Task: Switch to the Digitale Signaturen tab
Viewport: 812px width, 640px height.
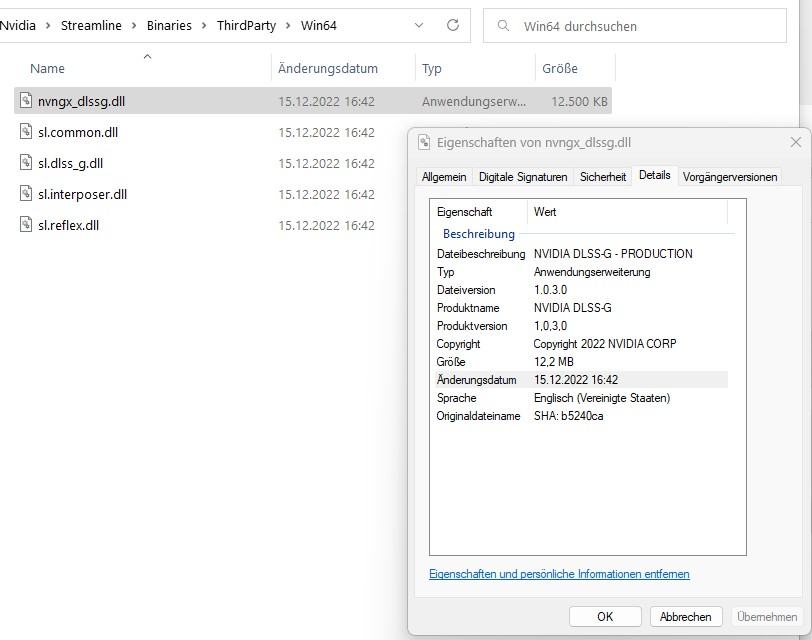Action: [523, 177]
